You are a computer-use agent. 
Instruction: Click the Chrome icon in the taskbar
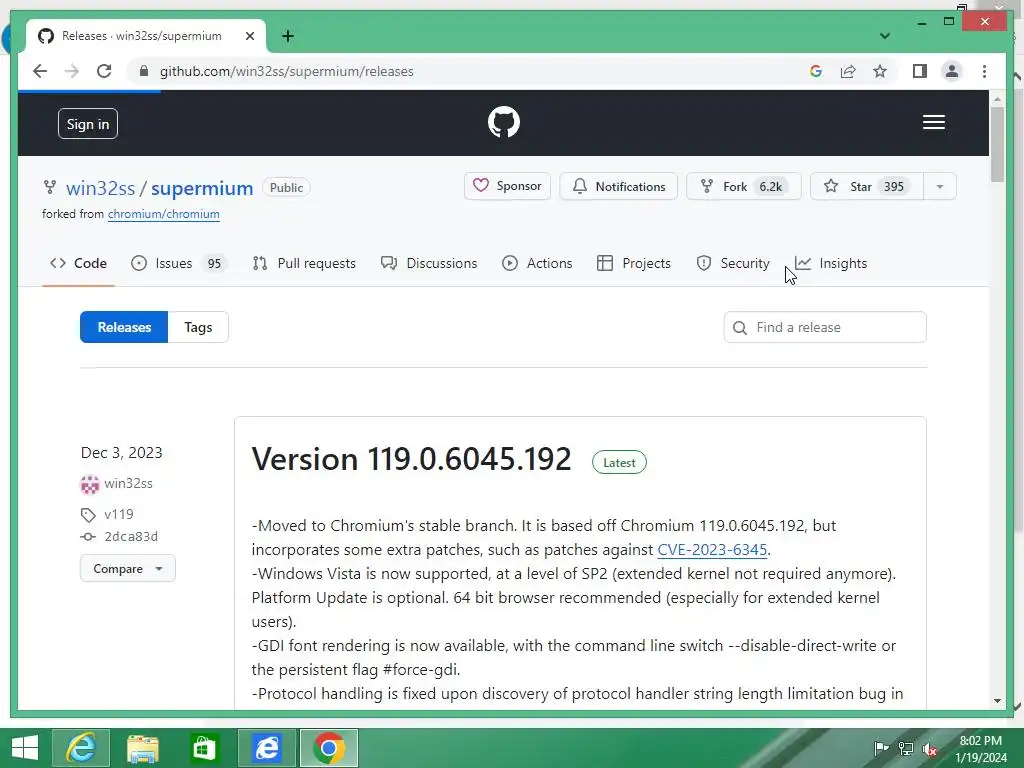(x=328, y=748)
